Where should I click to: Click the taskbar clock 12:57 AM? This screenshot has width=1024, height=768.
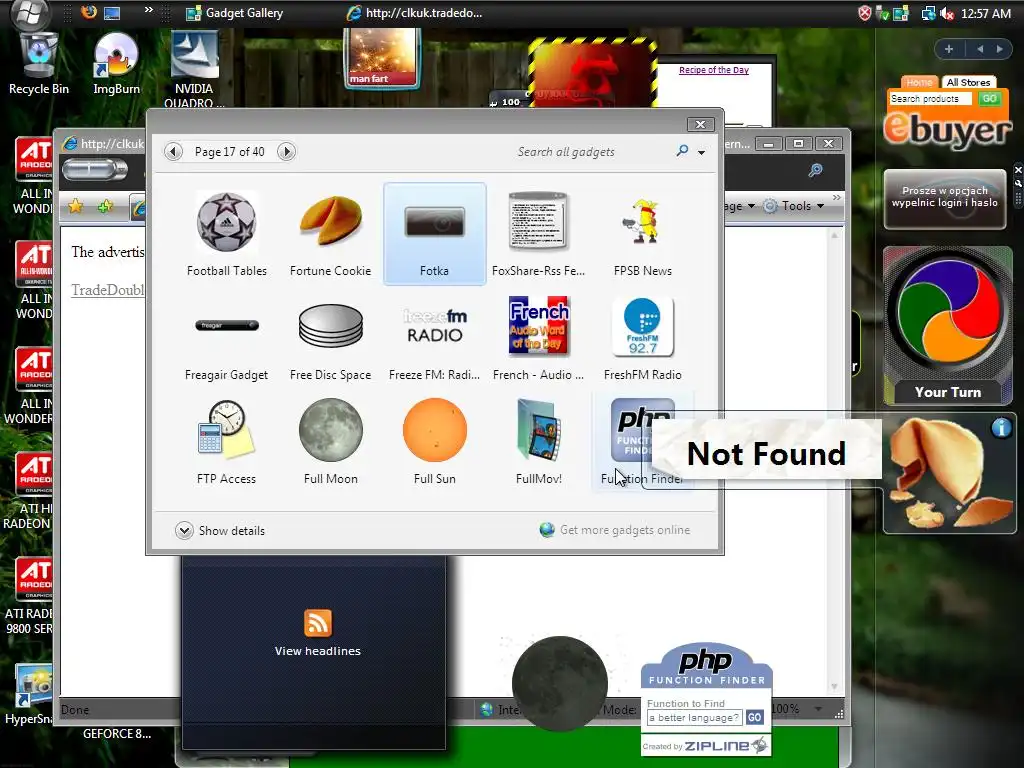985,14
